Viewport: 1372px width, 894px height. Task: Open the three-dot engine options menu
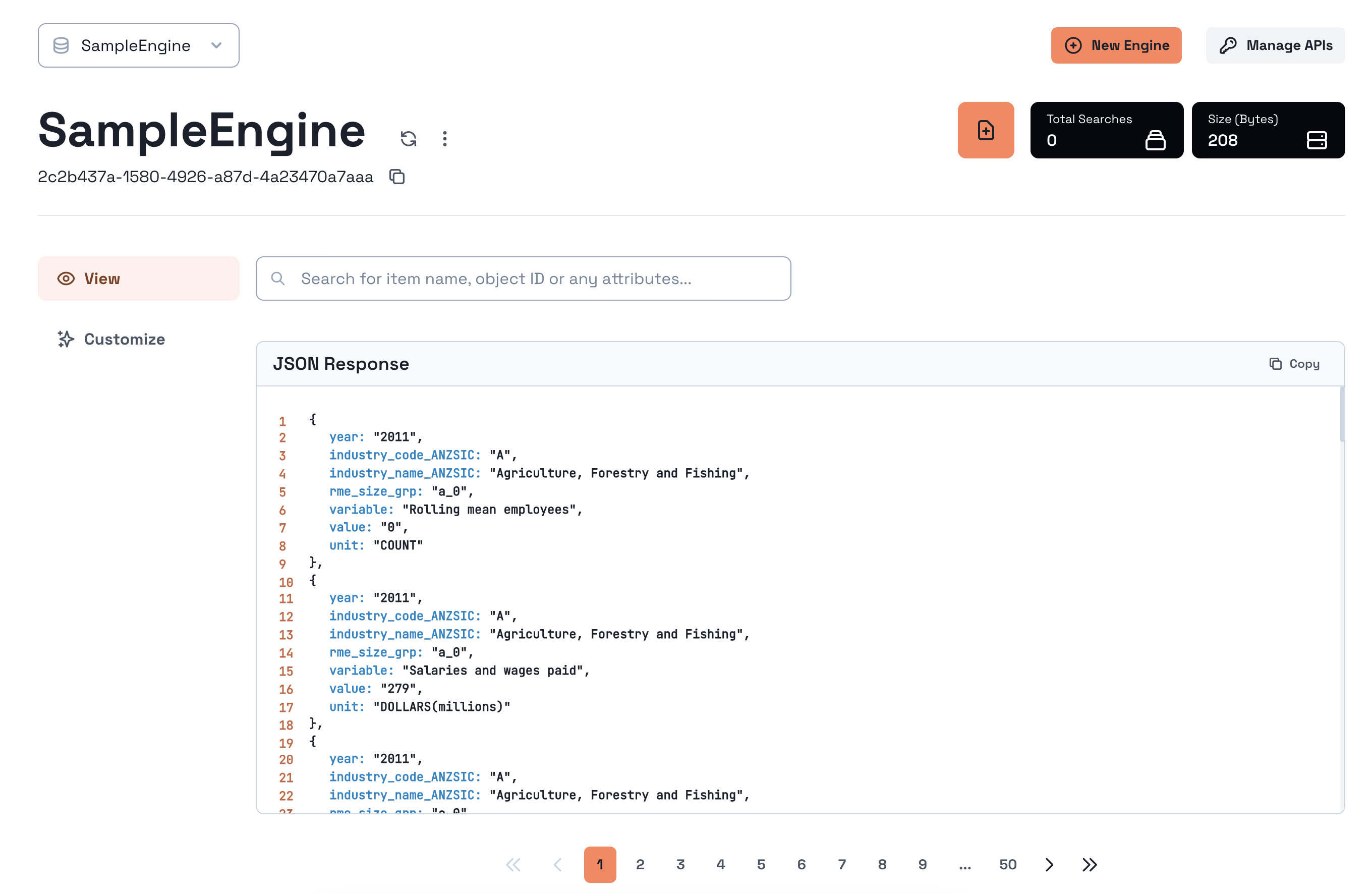pos(444,138)
